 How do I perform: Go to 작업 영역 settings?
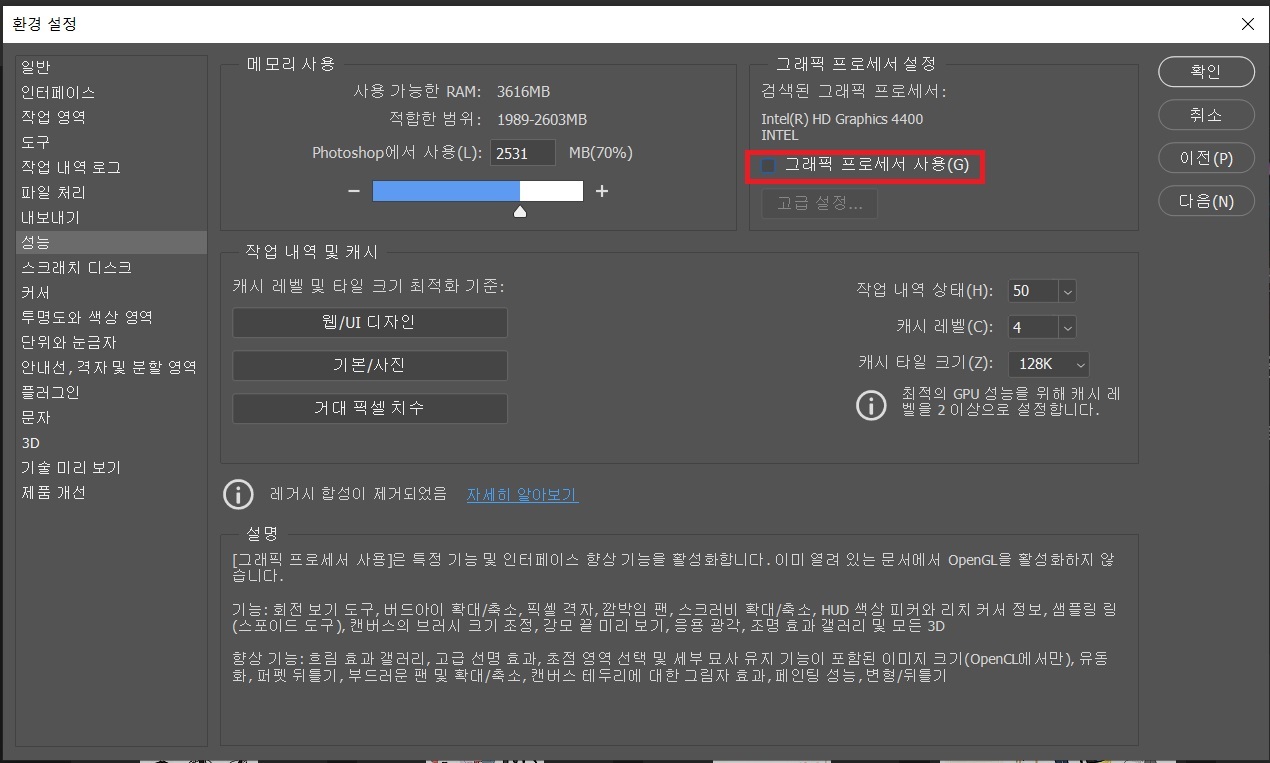(x=53, y=117)
